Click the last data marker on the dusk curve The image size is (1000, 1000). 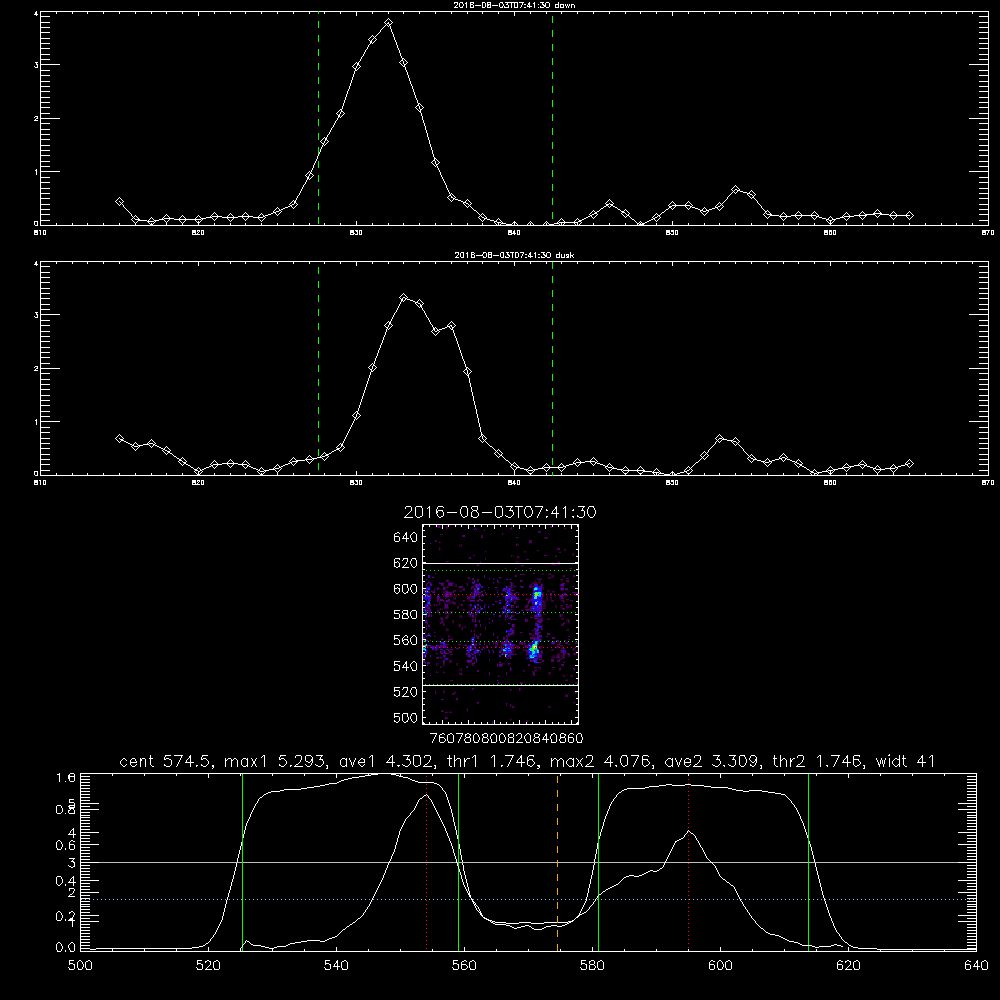909,464
